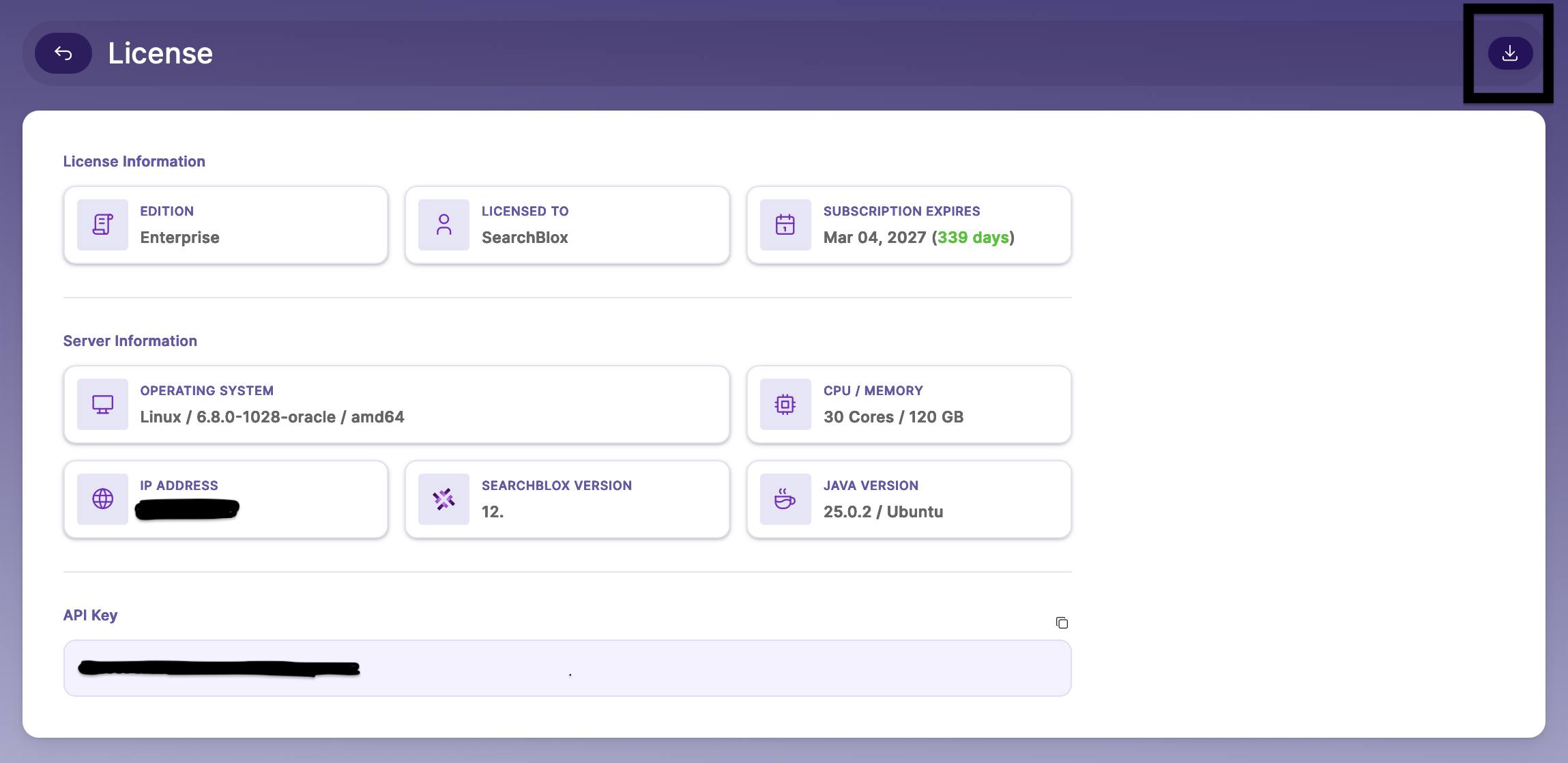
Task: Click the Java coffee cup icon
Action: point(785,499)
